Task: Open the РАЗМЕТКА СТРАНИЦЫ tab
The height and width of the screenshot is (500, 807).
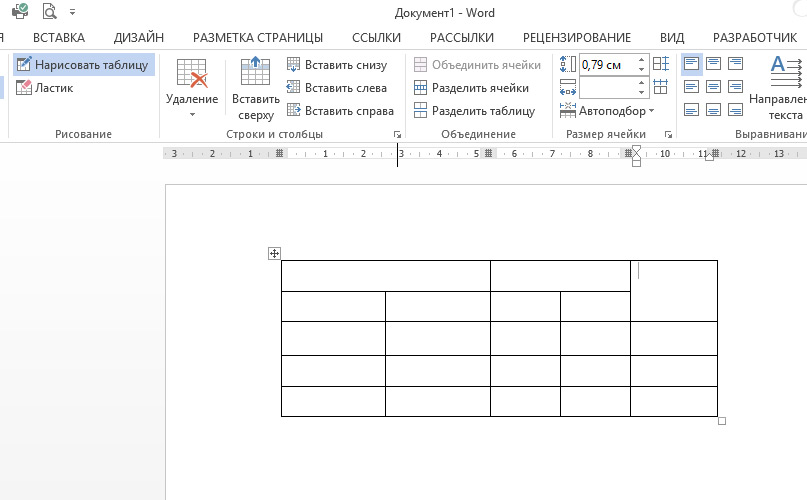Action: [258, 38]
